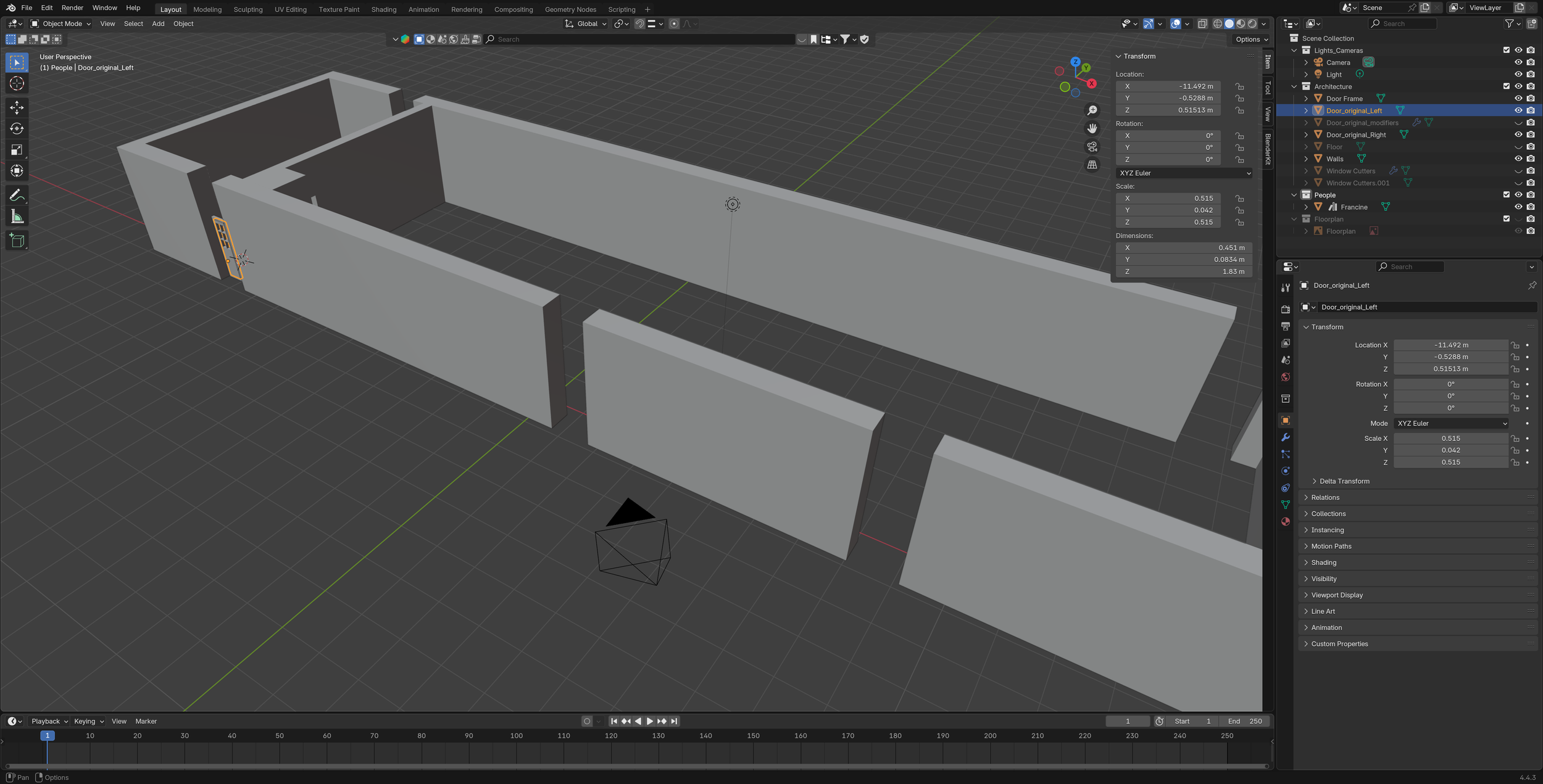Screen dimensions: 1543x784
Task: Select the Annotate tool
Action: pyautogui.click(x=17, y=194)
